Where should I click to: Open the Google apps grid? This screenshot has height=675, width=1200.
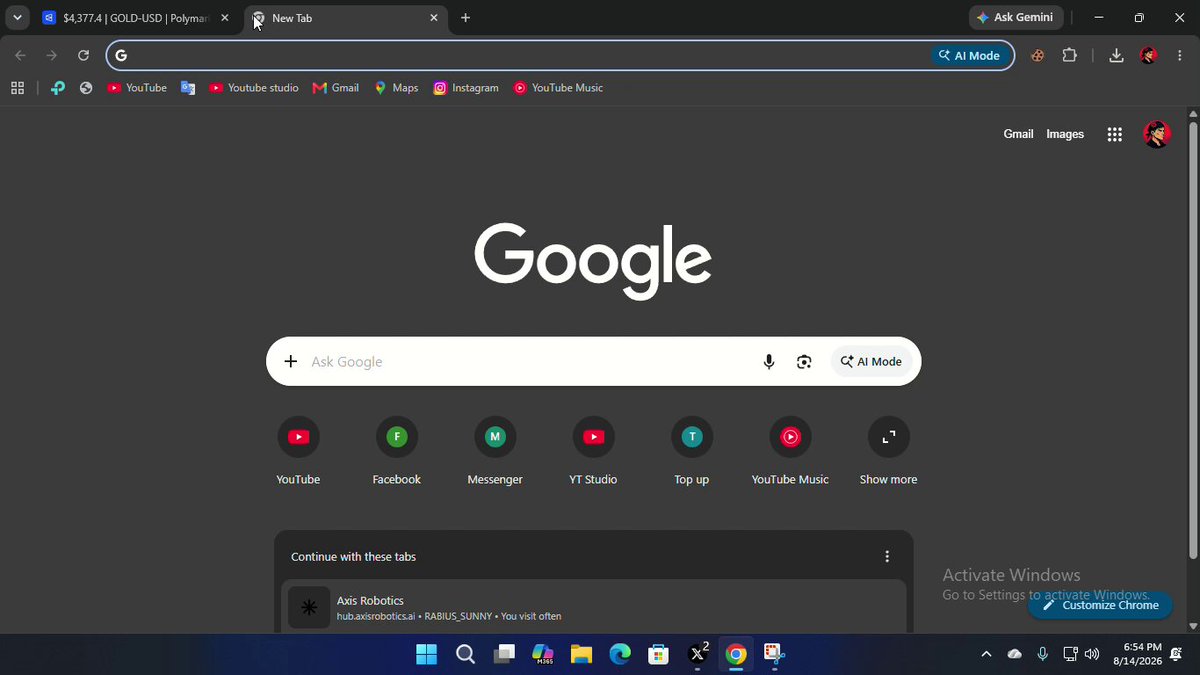(1115, 134)
